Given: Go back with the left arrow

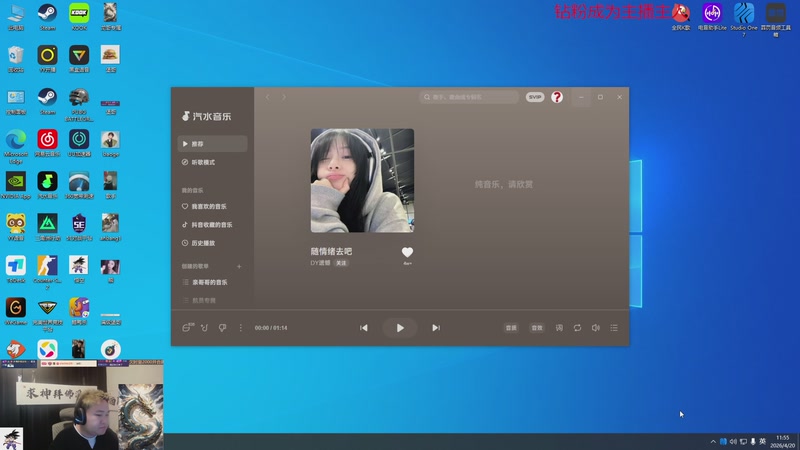Looking at the screenshot, I should (x=267, y=97).
